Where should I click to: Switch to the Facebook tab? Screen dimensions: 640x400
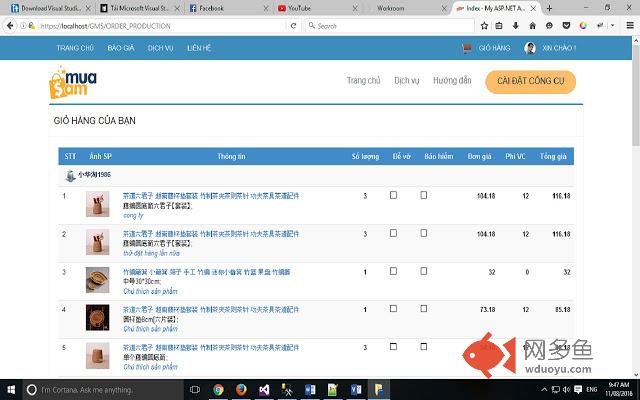(229, 8)
